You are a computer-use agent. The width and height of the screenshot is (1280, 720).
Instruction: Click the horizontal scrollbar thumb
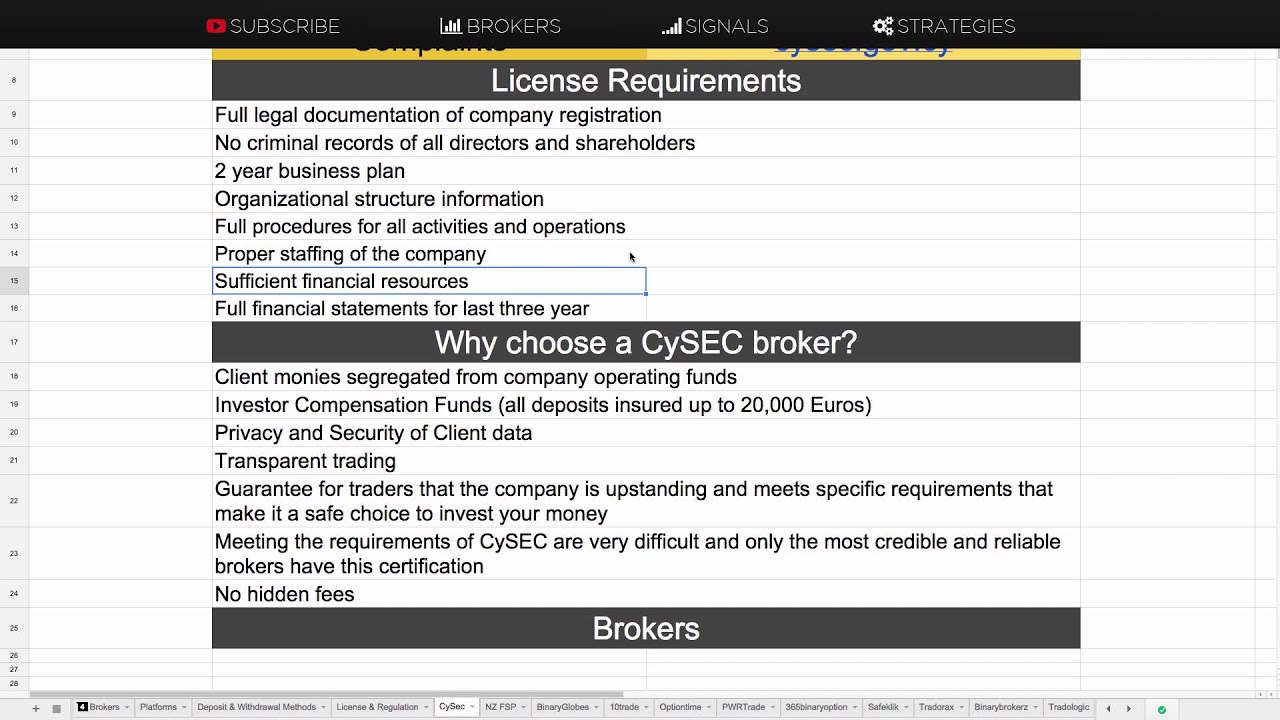coord(326,694)
